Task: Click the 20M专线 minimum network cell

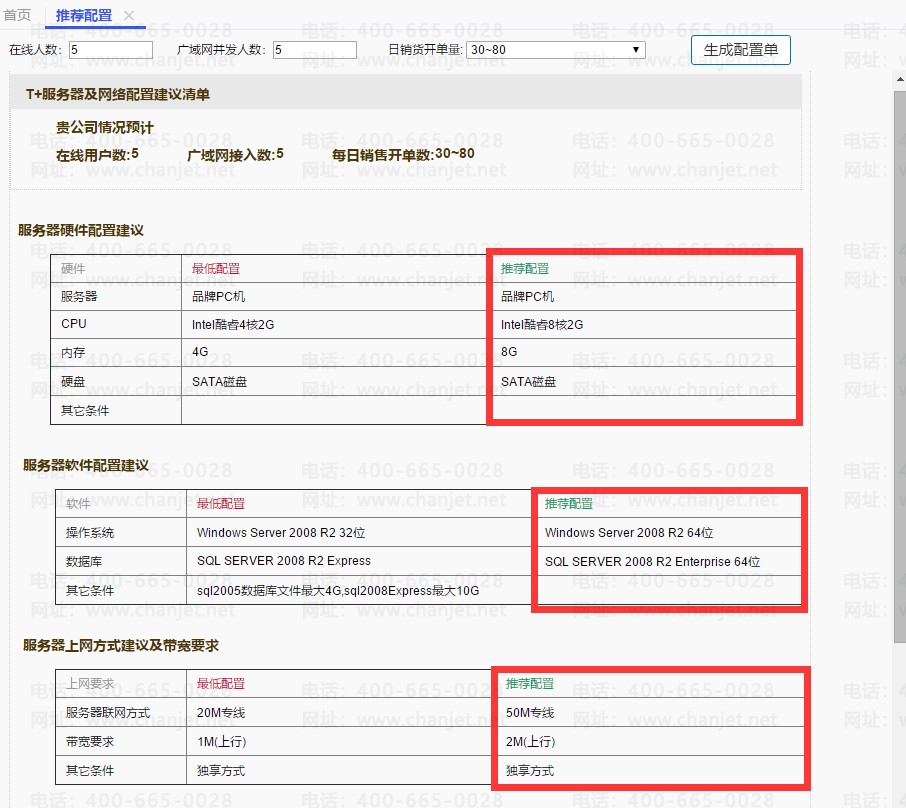Action: 221,713
